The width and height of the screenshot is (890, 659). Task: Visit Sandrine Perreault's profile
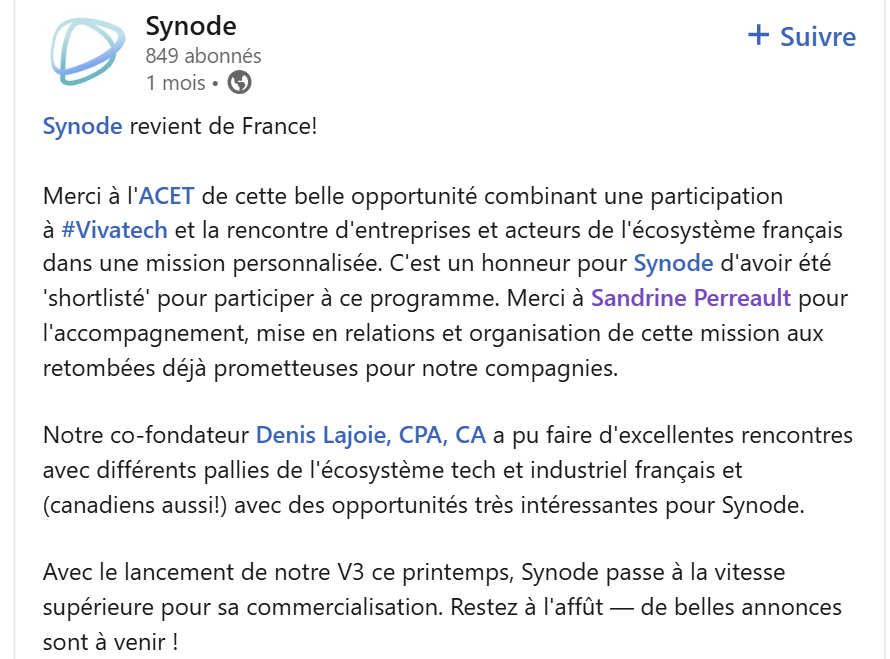click(x=691, y=298)
